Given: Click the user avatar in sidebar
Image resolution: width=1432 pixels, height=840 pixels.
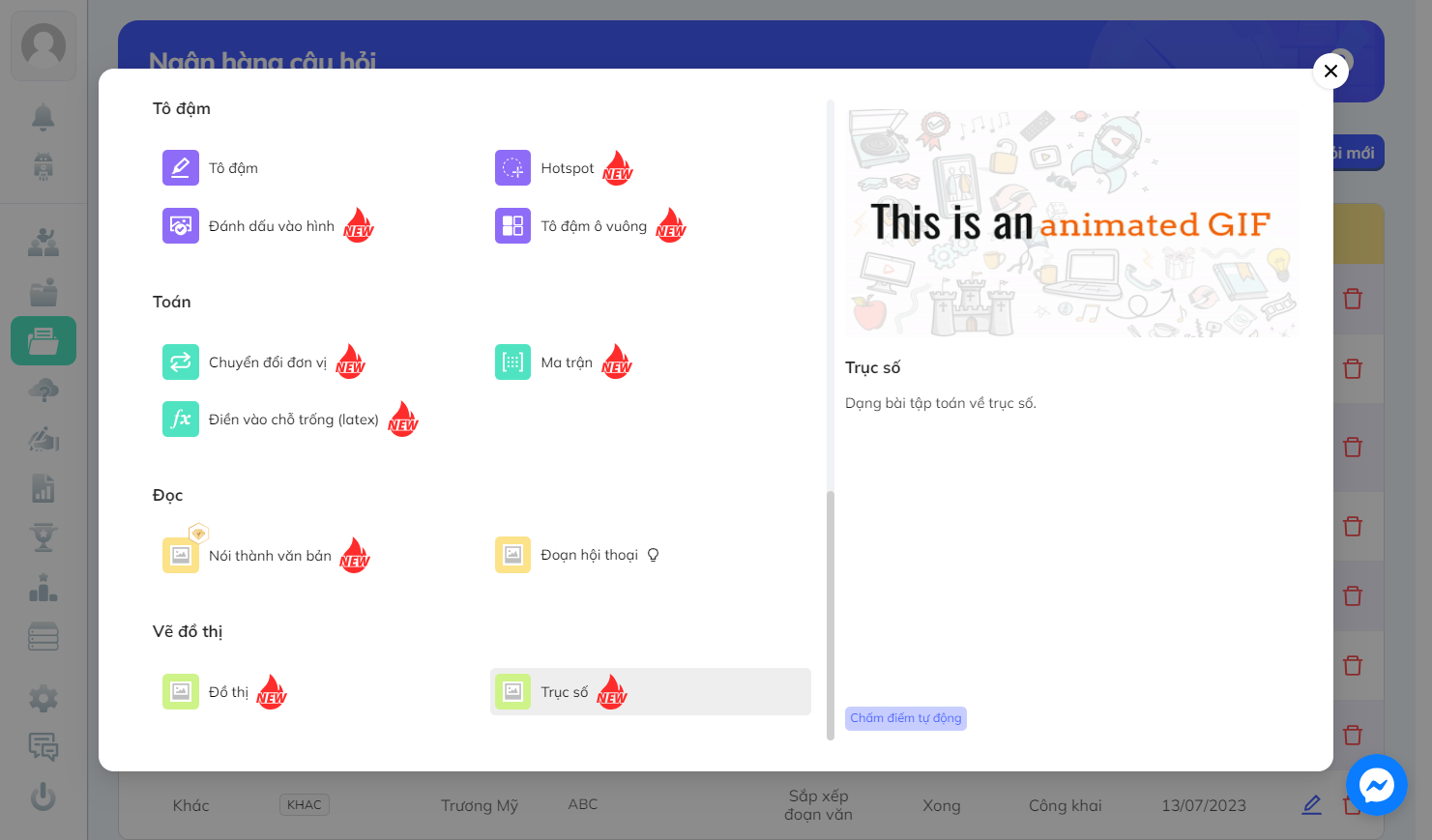Looking at the screenshot, I should [x=44, y=45].
